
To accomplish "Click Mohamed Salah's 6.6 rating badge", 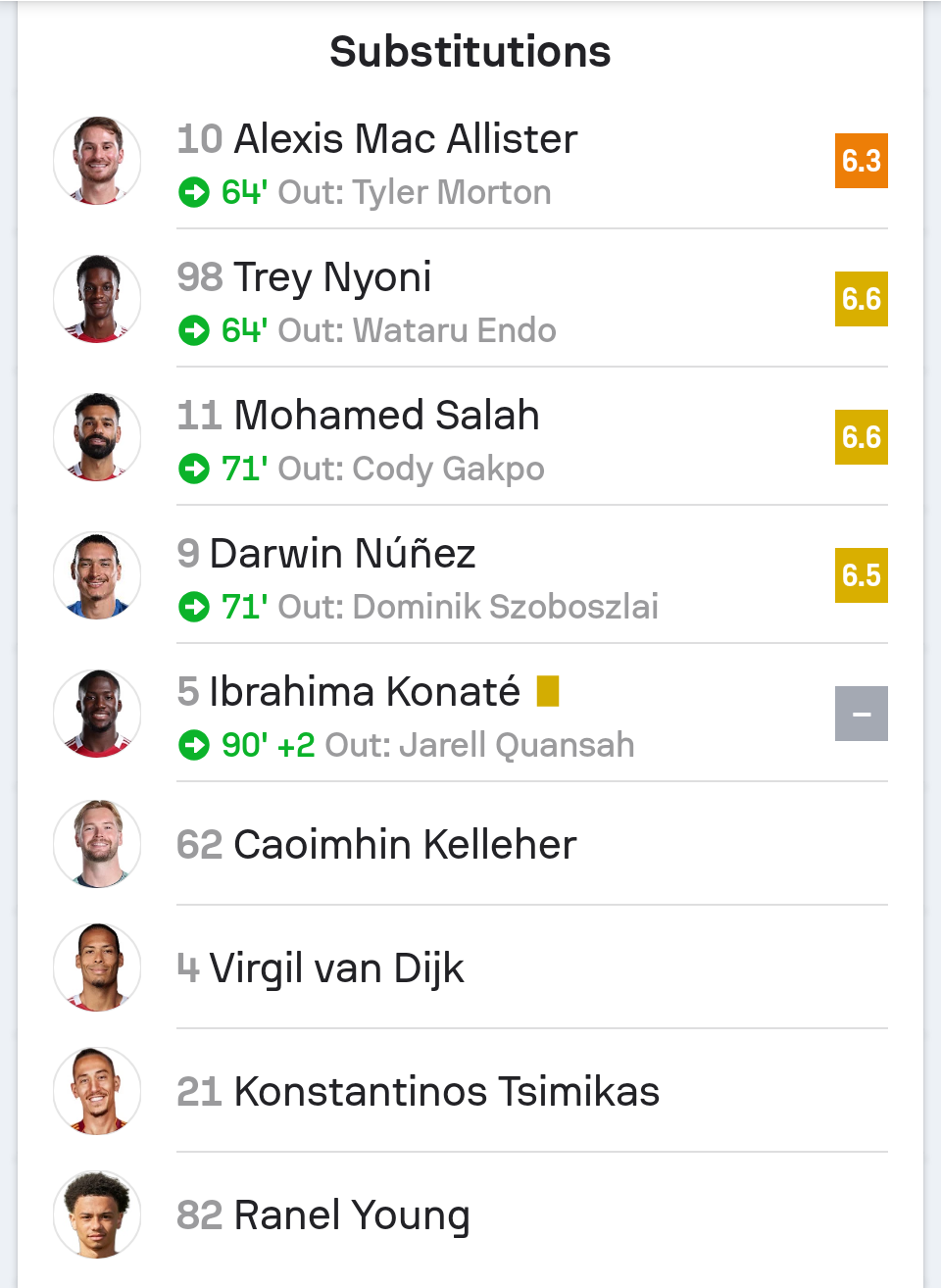I will pos(861,437).
